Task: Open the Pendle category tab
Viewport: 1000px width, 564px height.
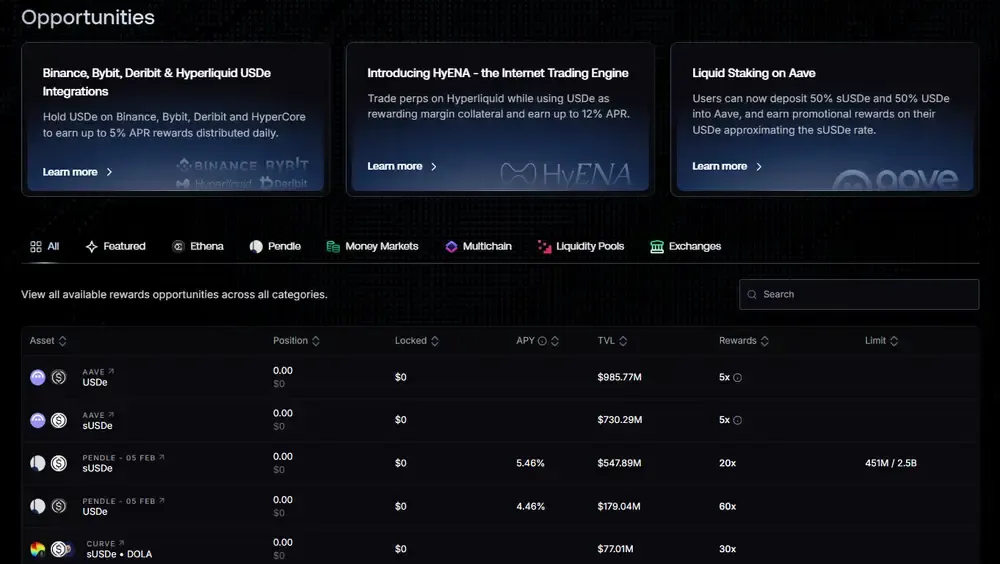Action: tap(275, 246)
